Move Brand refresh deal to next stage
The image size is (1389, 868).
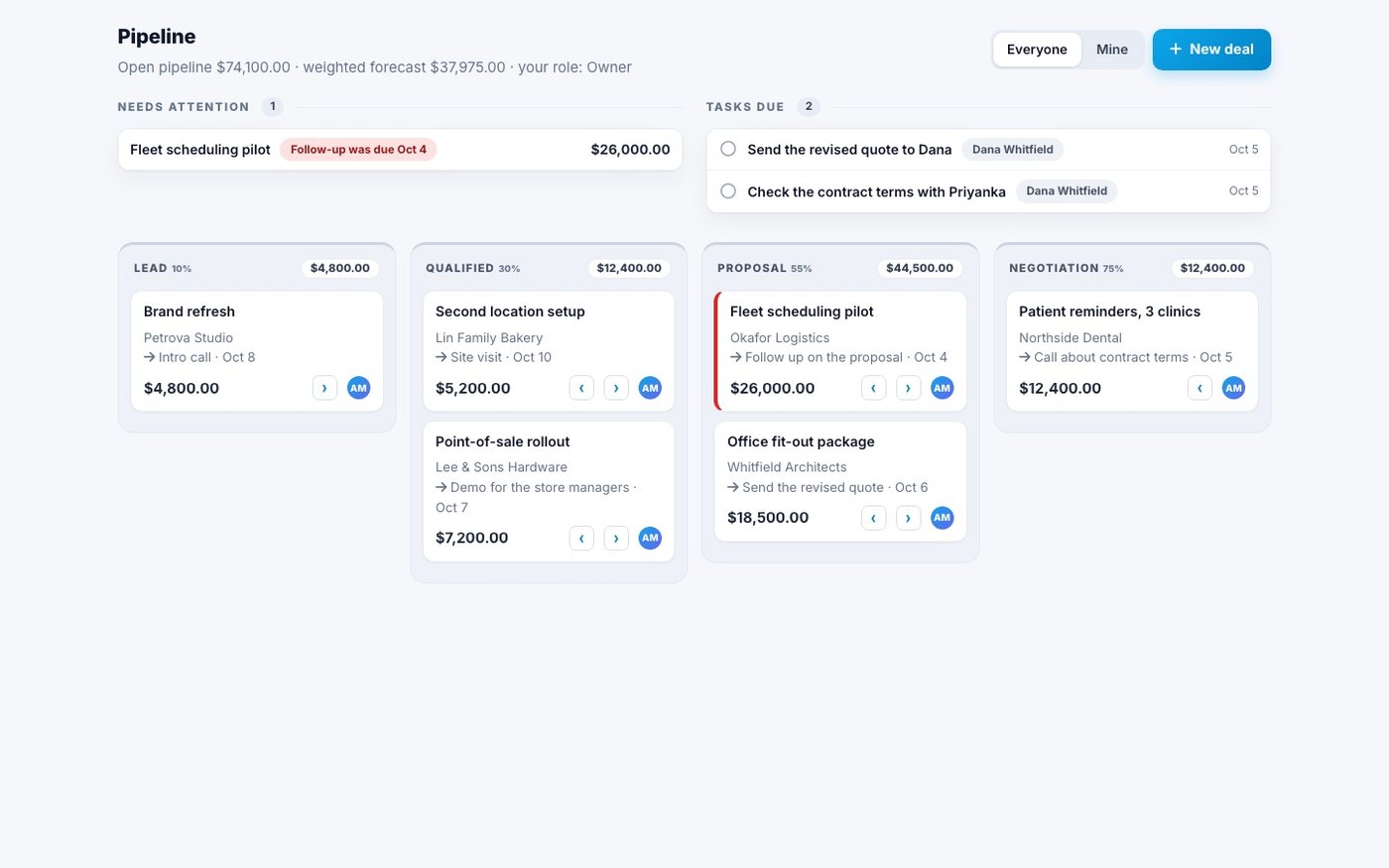[324, 388]
